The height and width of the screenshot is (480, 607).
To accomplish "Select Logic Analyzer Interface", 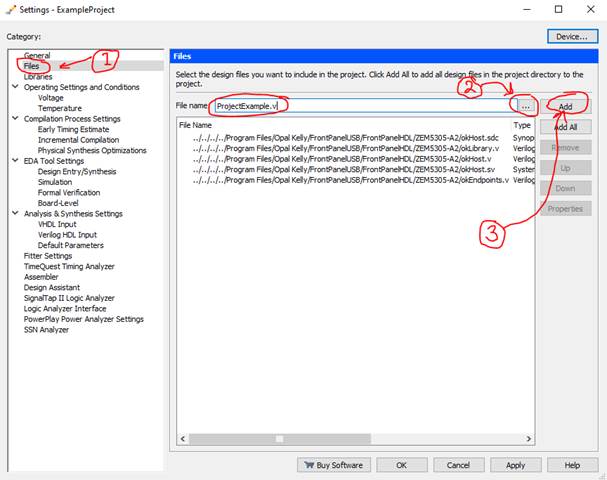I will pyautogui.click(x=65, y=309).
